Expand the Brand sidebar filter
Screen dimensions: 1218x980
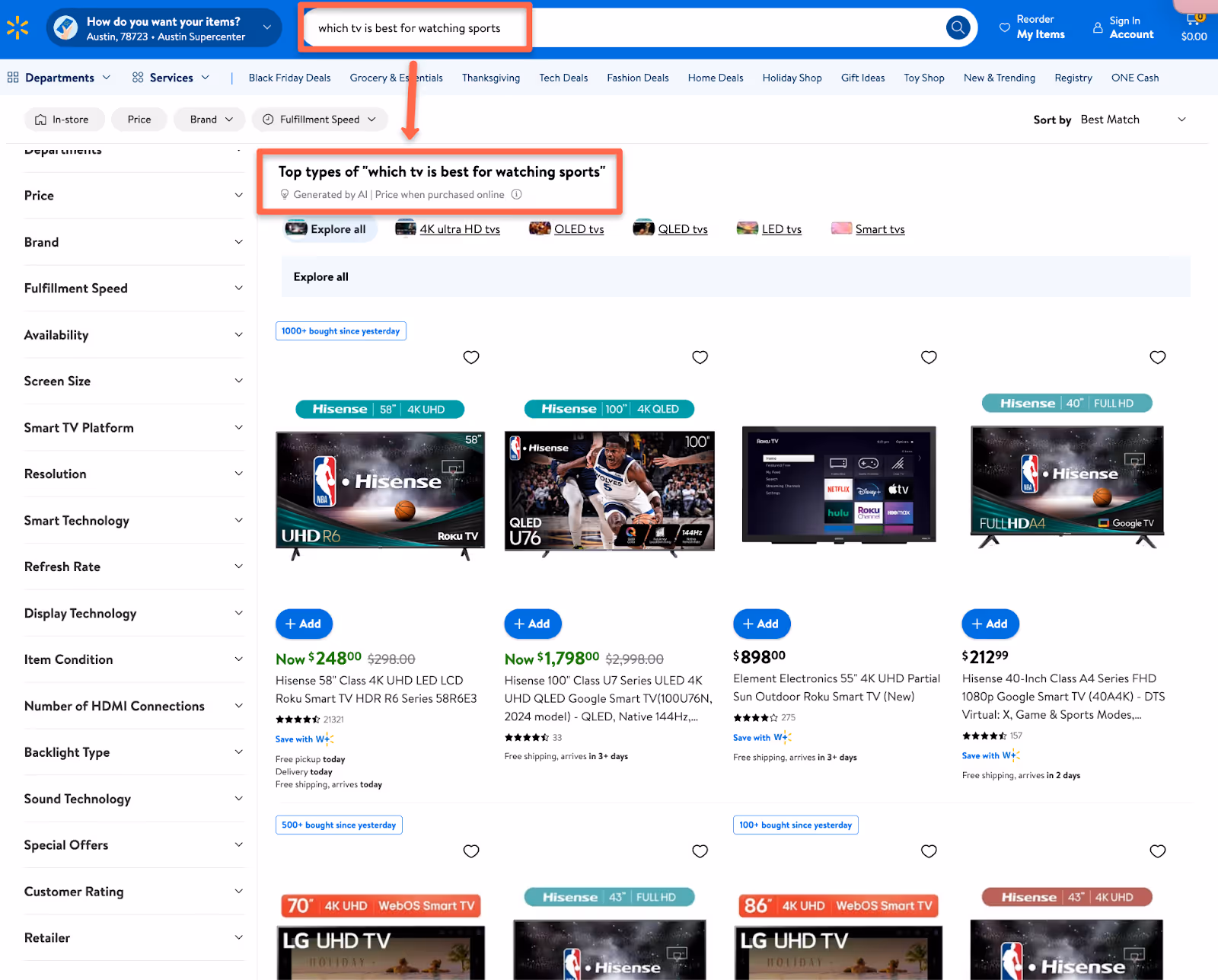[134, 242]
